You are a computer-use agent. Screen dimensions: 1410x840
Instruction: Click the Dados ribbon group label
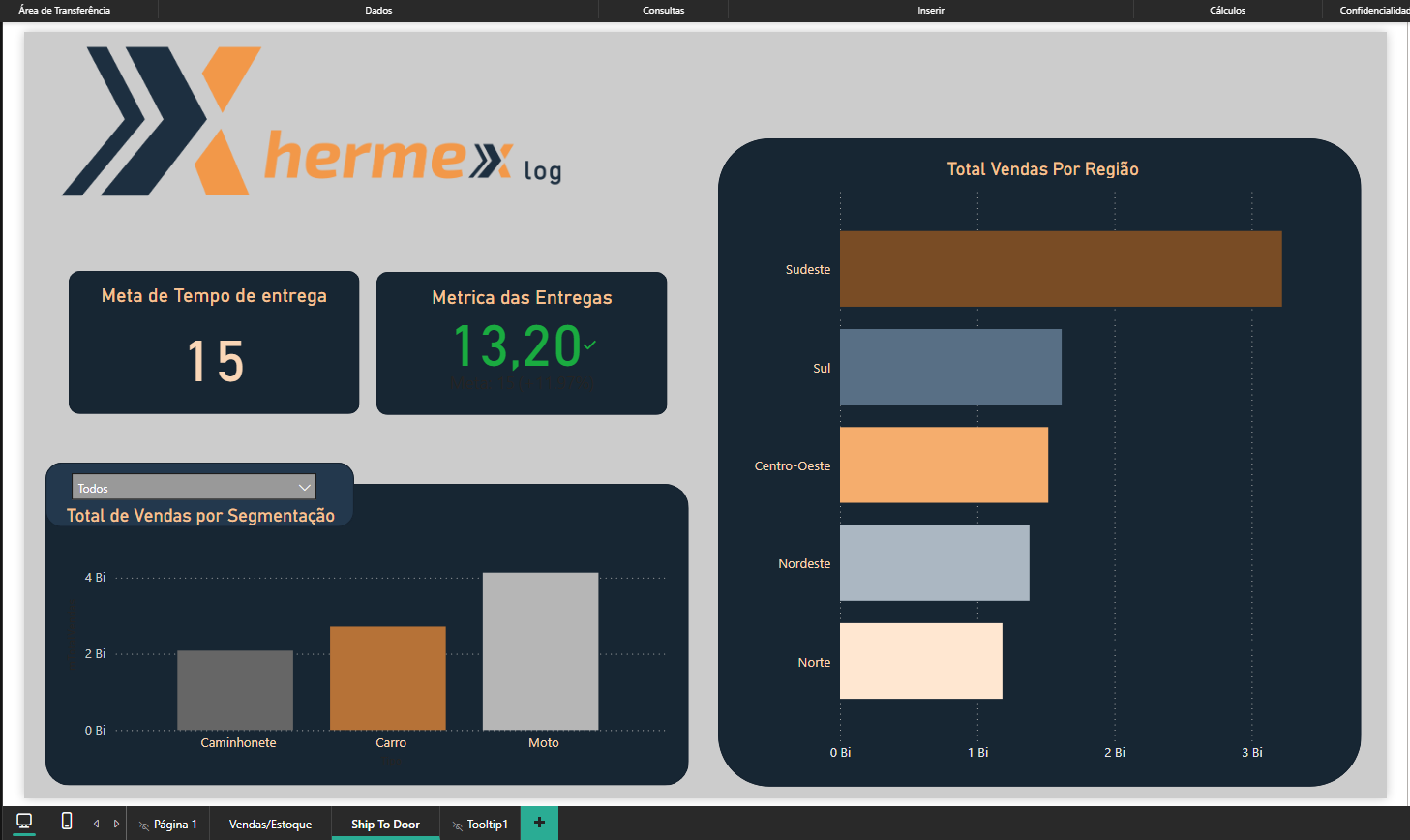(378, 10)
